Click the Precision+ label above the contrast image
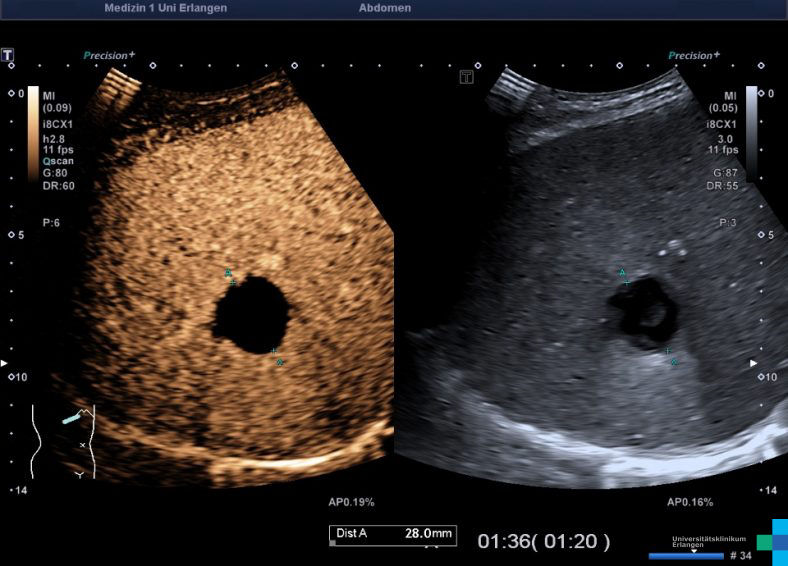The height and width of the screenshot is (566, 788). [109, 56]
